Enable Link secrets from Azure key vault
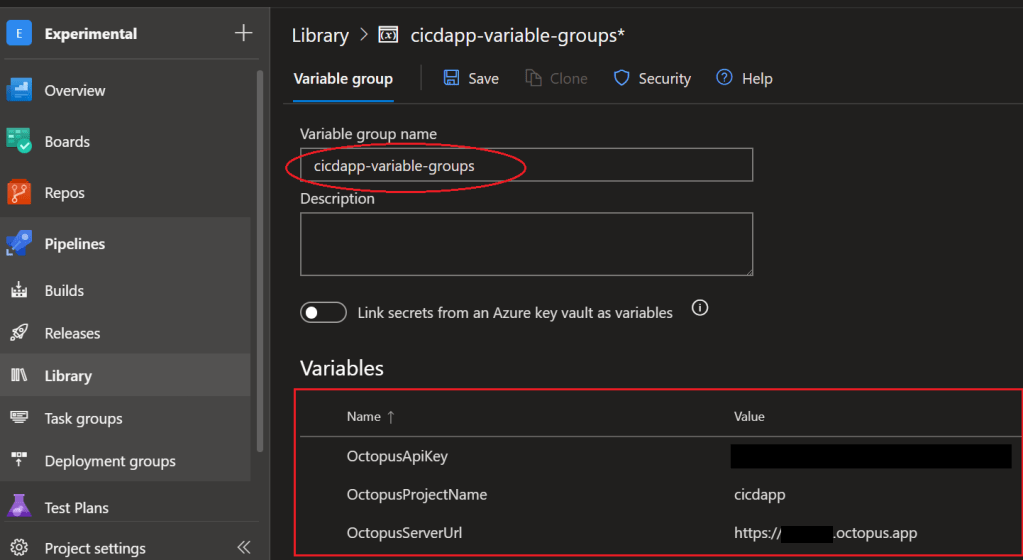Image resolution: width=1023 pixels, height=560 pixels. [x=323, y=313]
